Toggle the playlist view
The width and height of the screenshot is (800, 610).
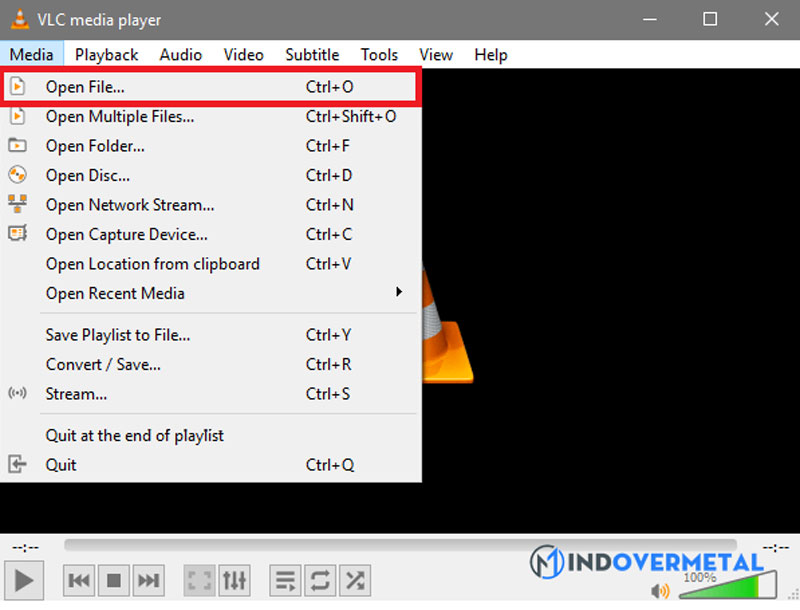tap(285, 580)
